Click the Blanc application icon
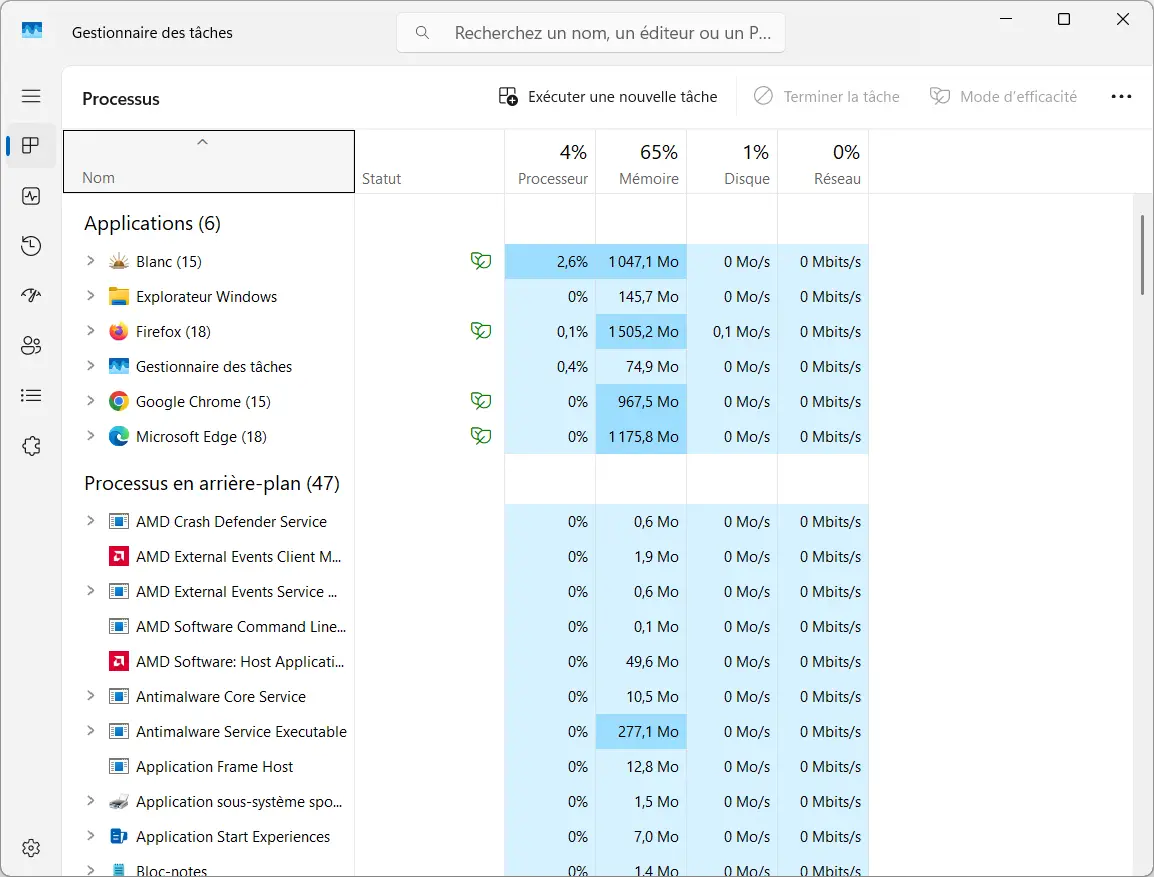 (x=118, y=261)
